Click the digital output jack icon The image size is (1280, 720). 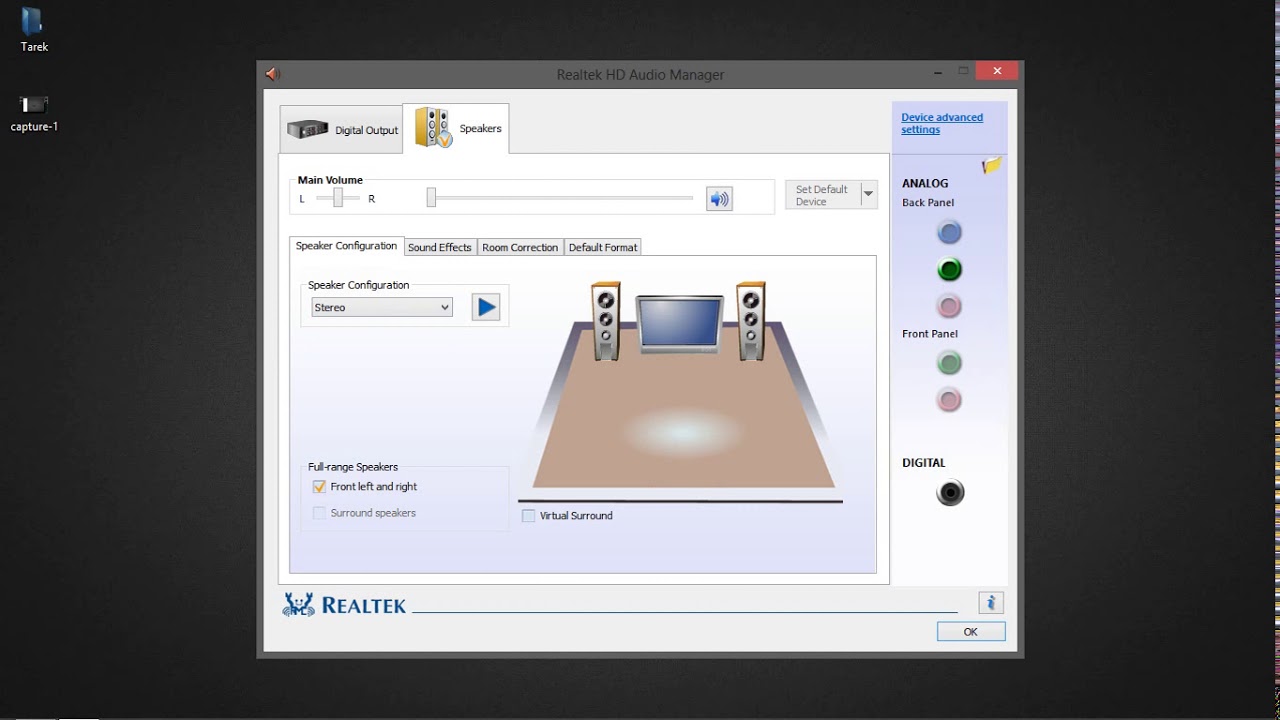950,492
